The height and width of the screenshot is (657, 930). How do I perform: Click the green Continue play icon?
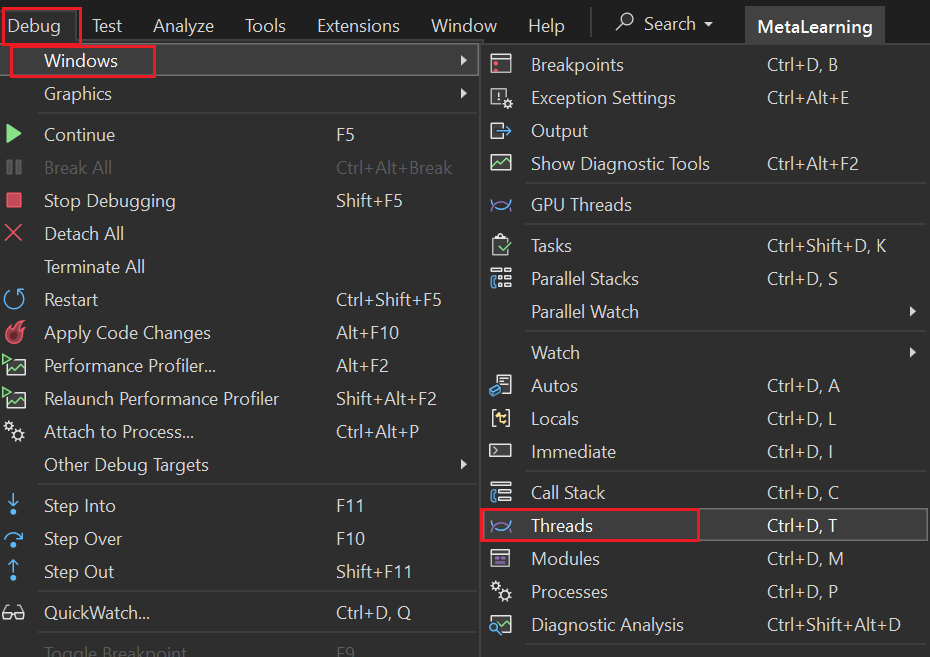(x=14, y=134)
